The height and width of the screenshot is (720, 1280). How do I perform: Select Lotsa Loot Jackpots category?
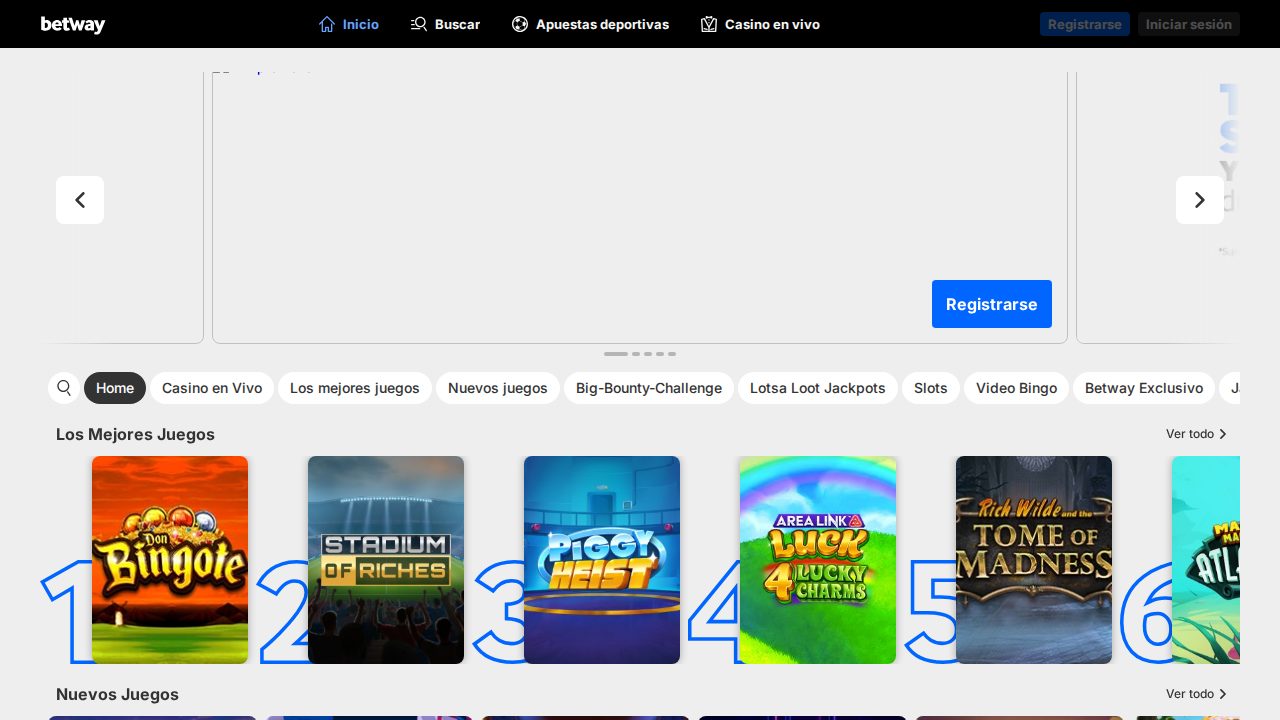[x=818, y=388]
